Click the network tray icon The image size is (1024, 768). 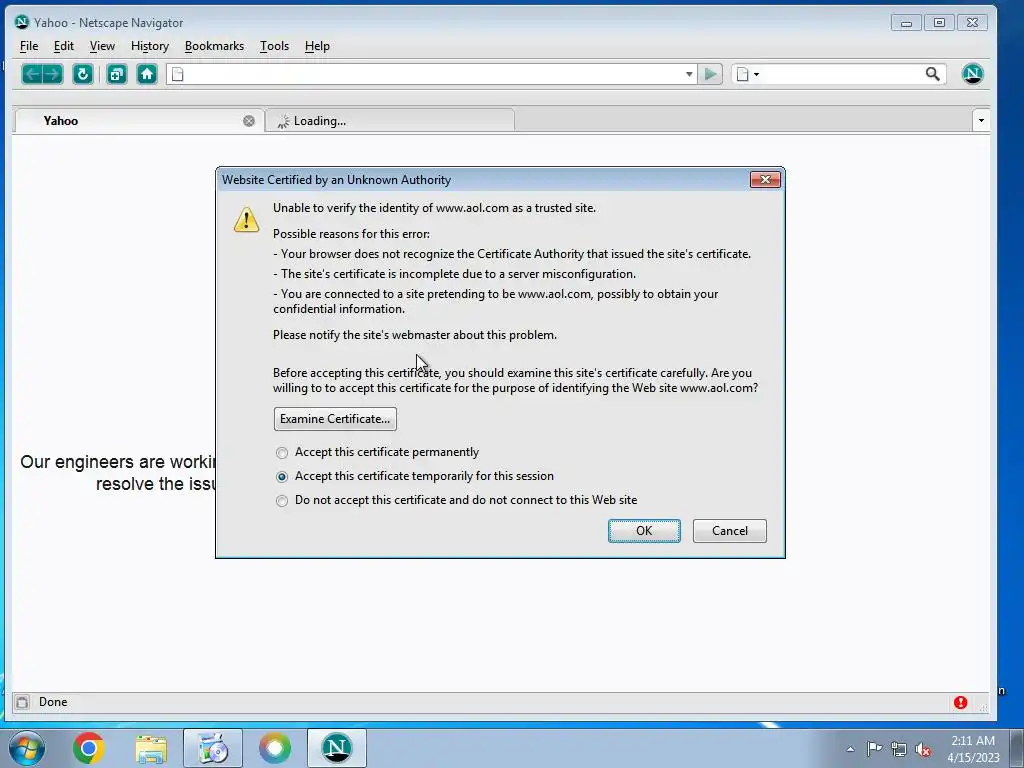(x=899, y=749)
